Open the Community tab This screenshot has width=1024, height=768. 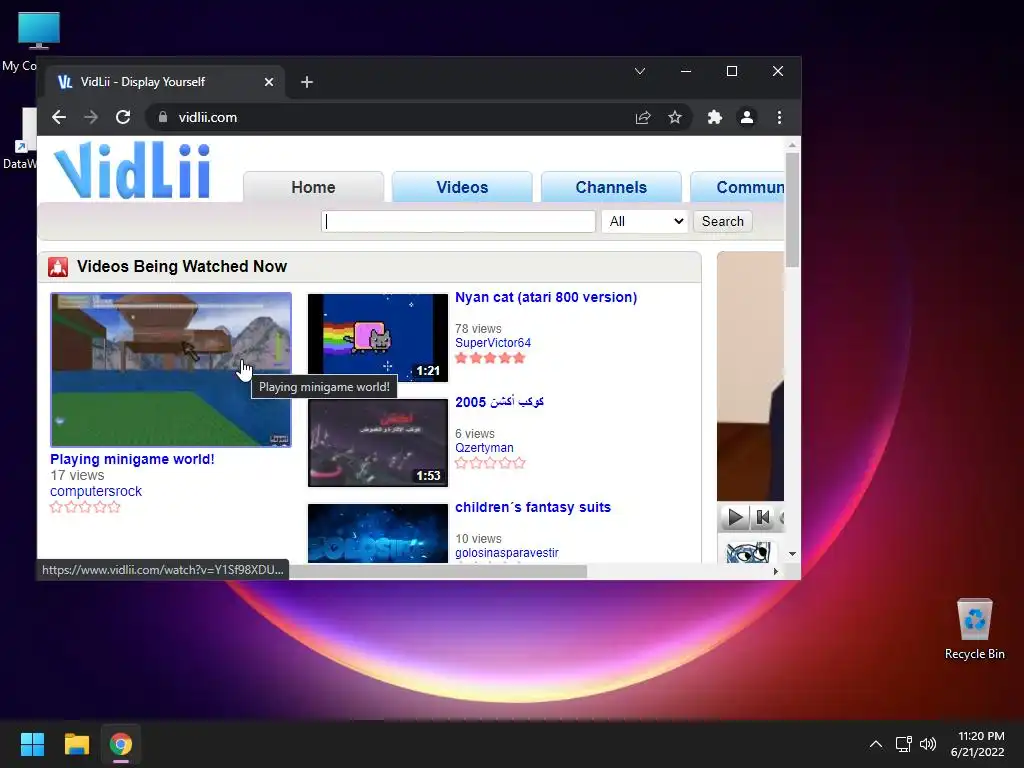(x=738, y=187)
